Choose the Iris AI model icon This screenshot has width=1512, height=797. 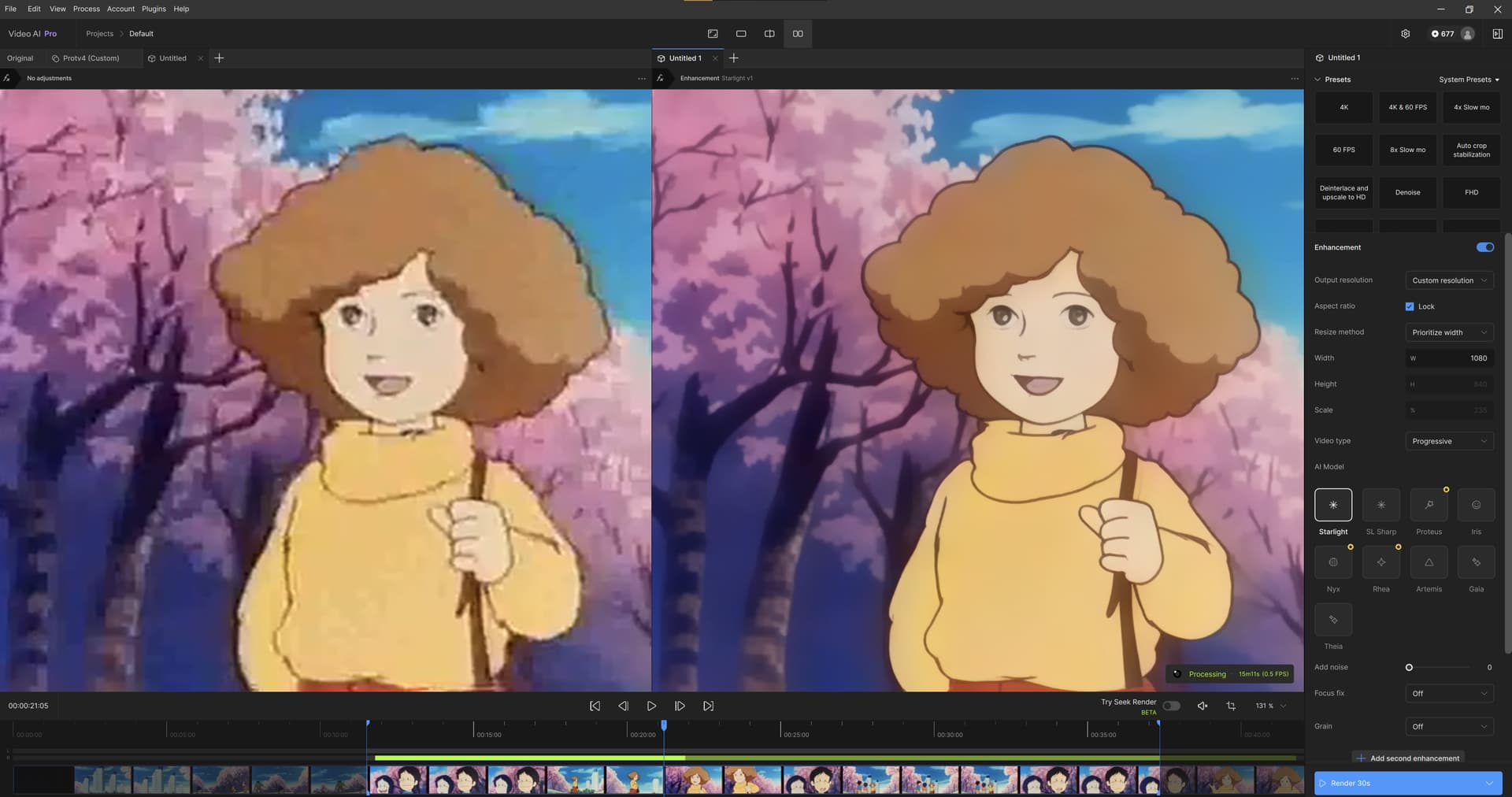1476,505
